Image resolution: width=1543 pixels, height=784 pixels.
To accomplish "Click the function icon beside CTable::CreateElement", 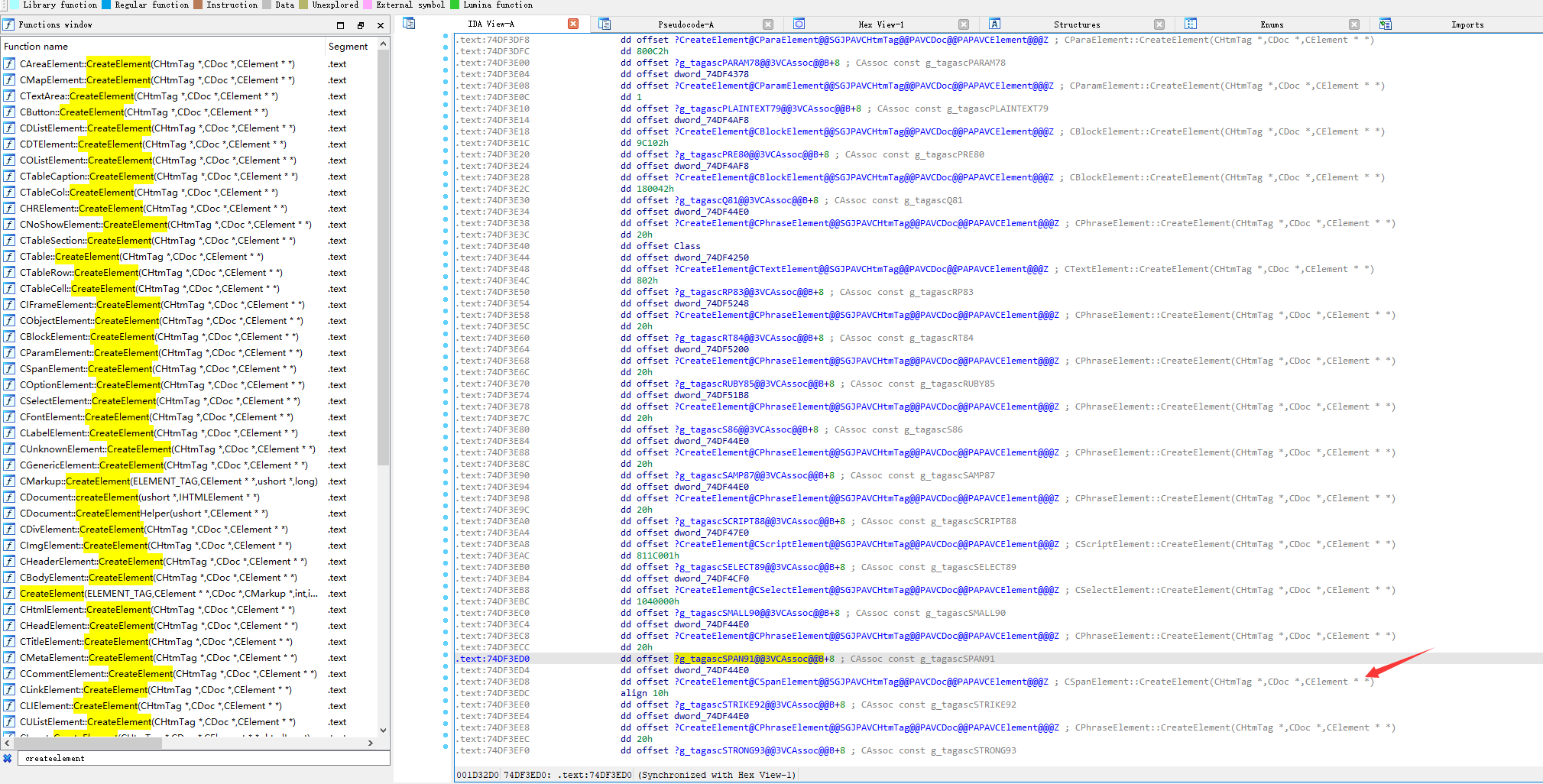I will click(9, 257).
